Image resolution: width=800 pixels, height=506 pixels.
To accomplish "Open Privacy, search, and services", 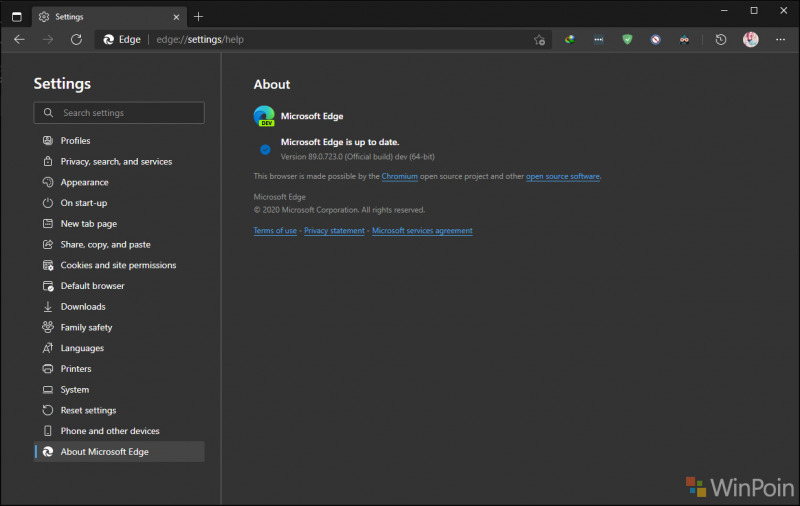I will click(x=119, y=161).
